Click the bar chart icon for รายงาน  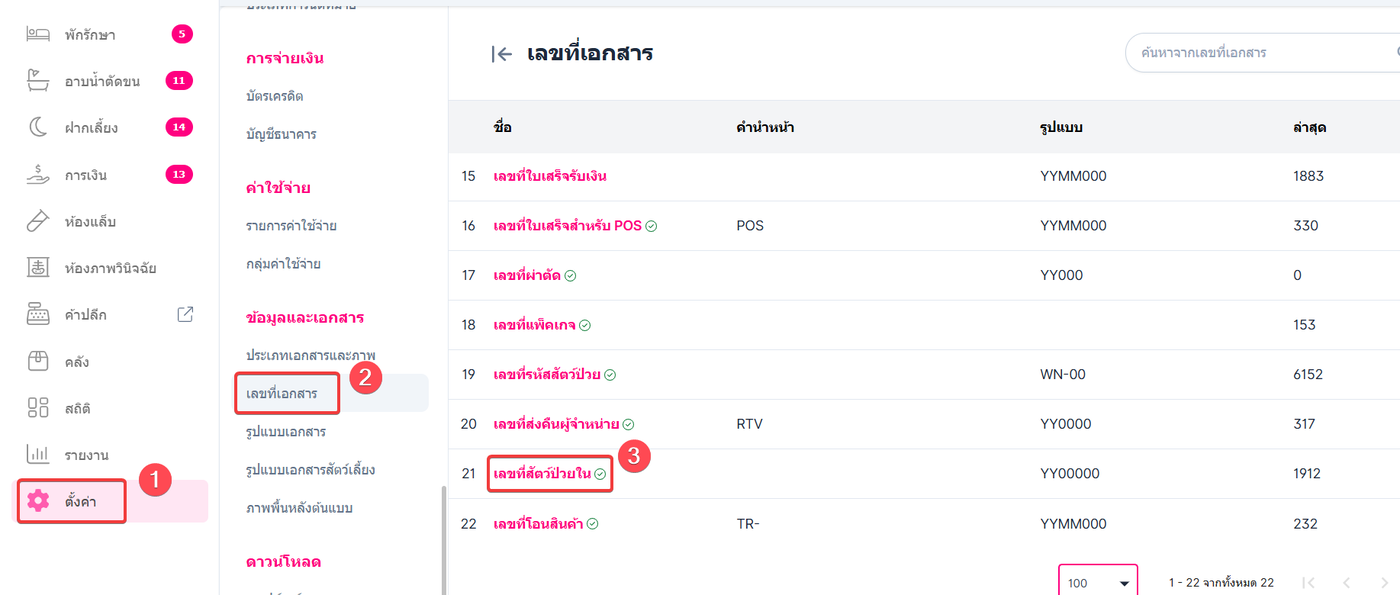click(x=38, y=455)
